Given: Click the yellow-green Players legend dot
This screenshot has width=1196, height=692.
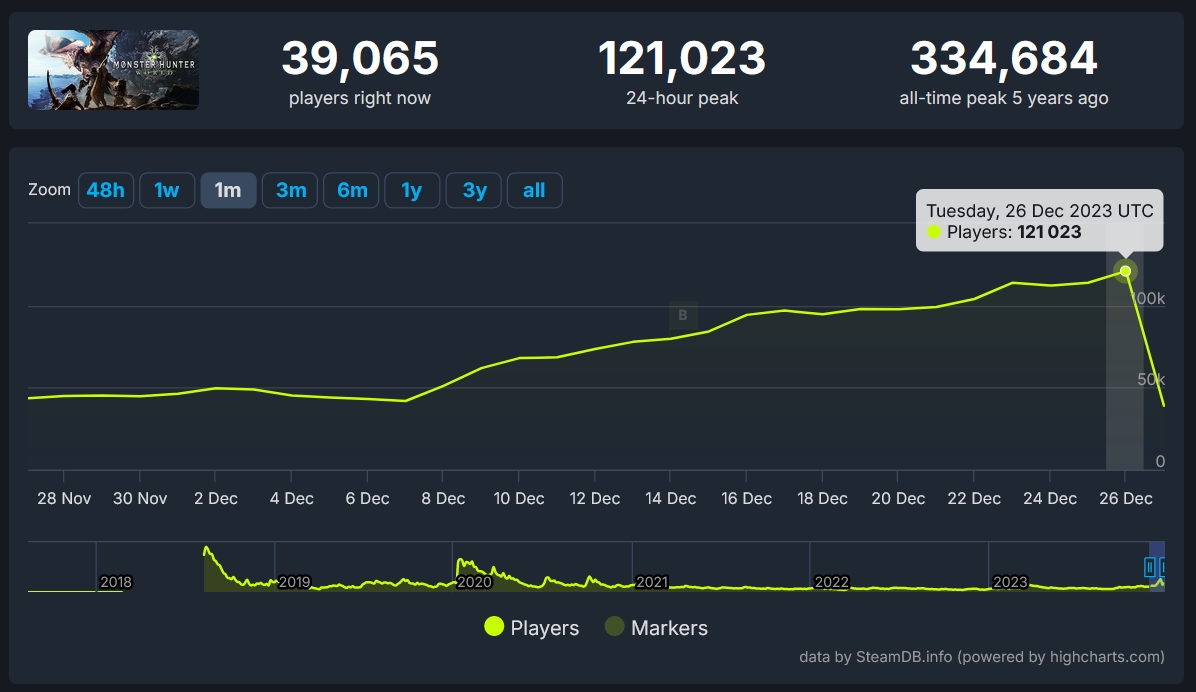Looking at the screenshot, I should pyautogui.click(x=494, y=627).
